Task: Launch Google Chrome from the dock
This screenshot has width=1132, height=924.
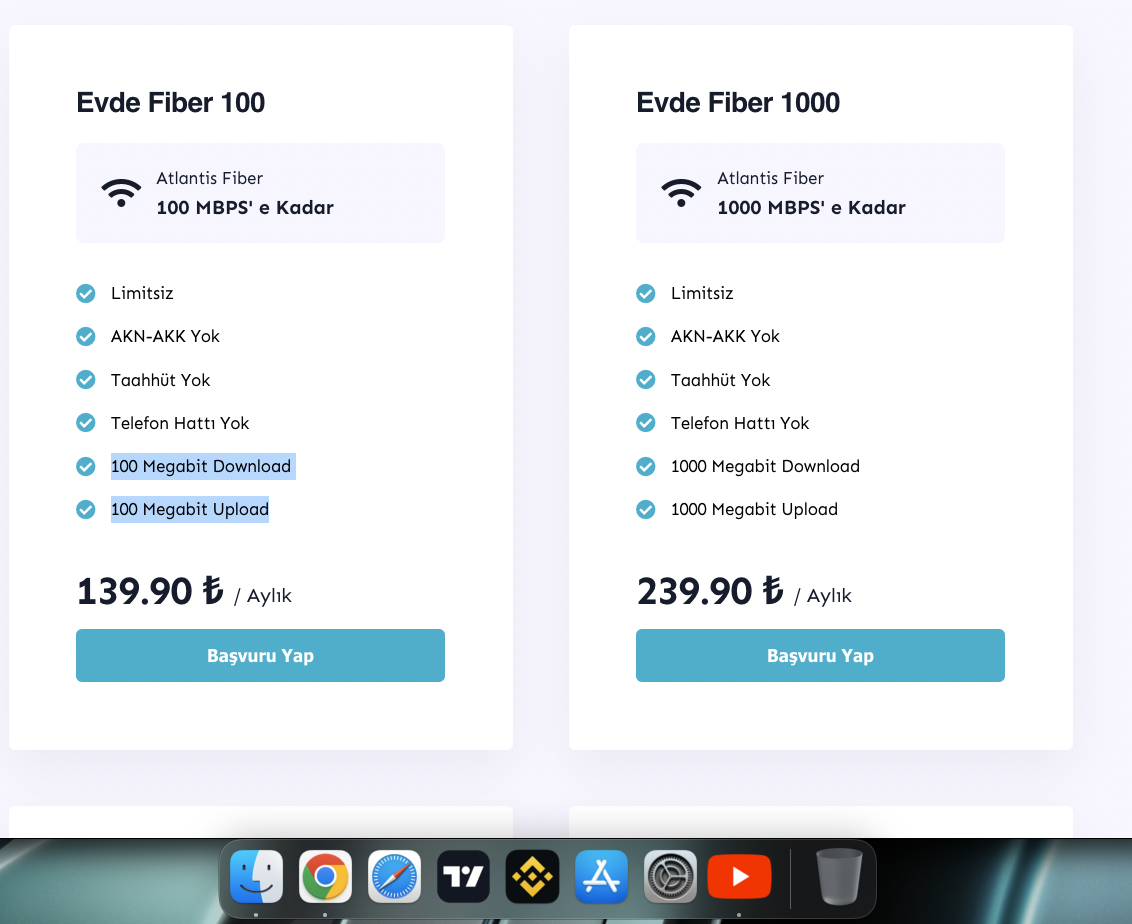Action: [x=325, y=877]
